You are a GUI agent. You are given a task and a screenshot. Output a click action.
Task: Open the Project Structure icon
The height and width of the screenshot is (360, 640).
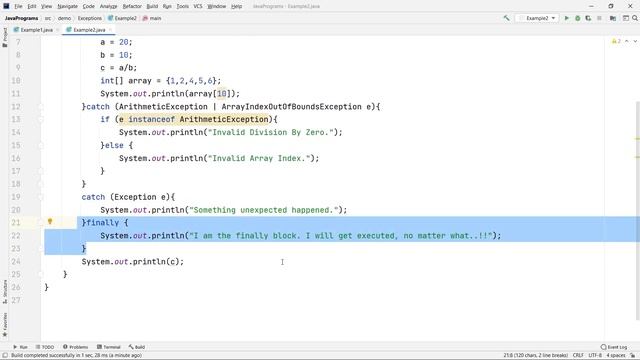[613, 18]
